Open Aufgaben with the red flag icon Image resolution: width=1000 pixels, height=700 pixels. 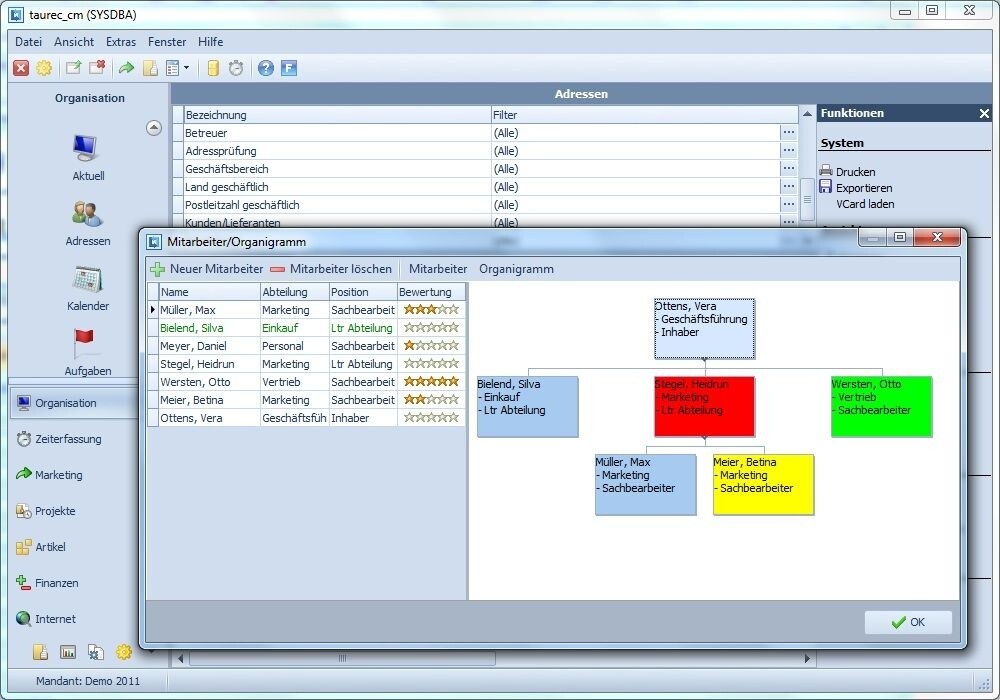(88, 344)
